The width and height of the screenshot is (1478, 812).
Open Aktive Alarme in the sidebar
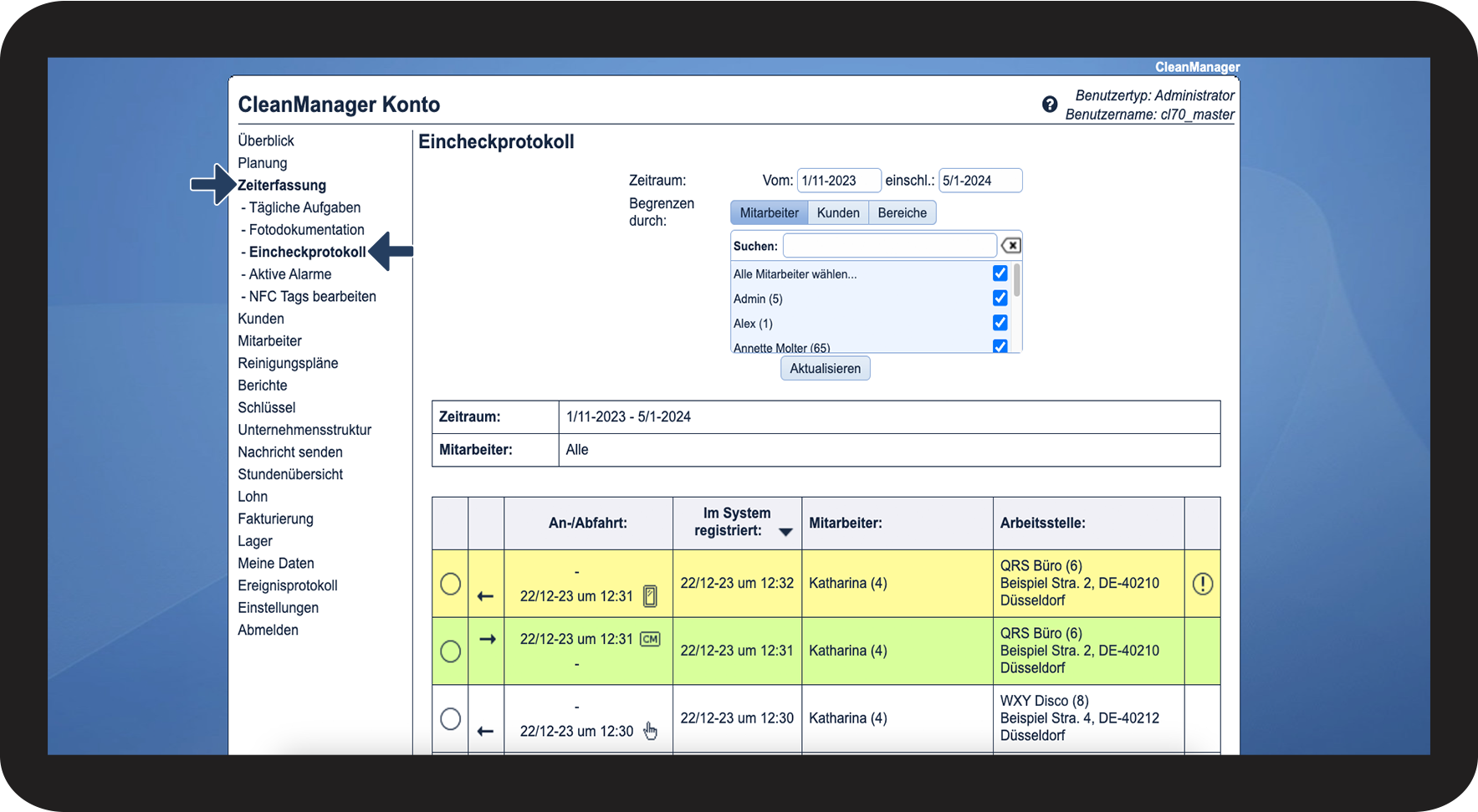pos(289,274)
